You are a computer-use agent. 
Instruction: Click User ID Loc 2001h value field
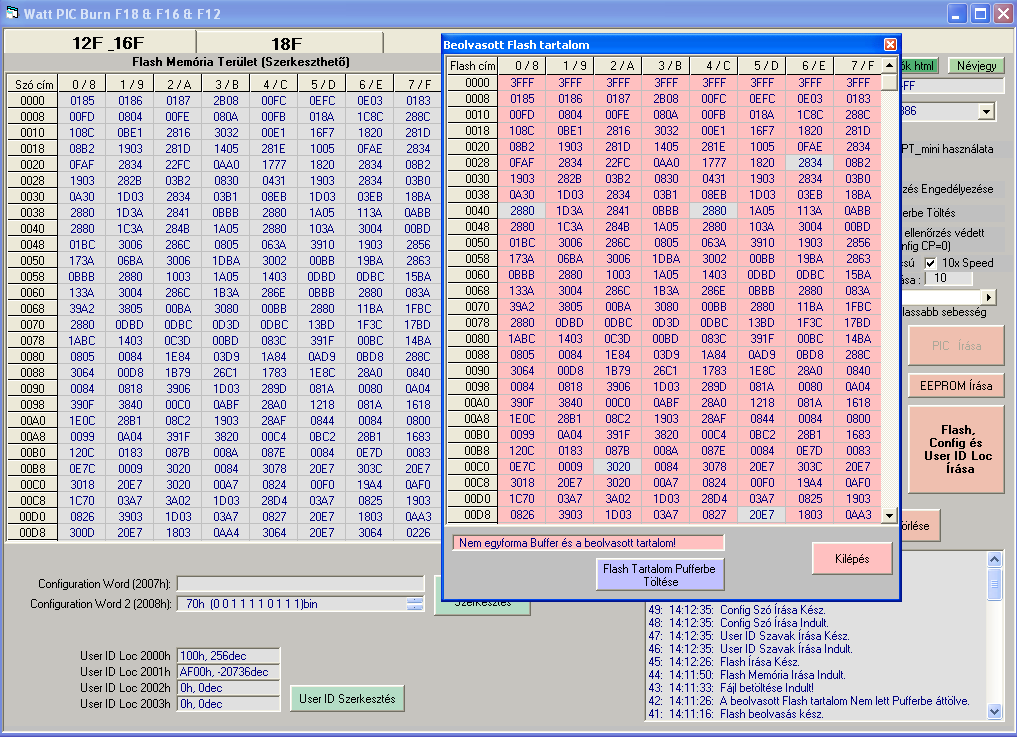pos(228,672)
